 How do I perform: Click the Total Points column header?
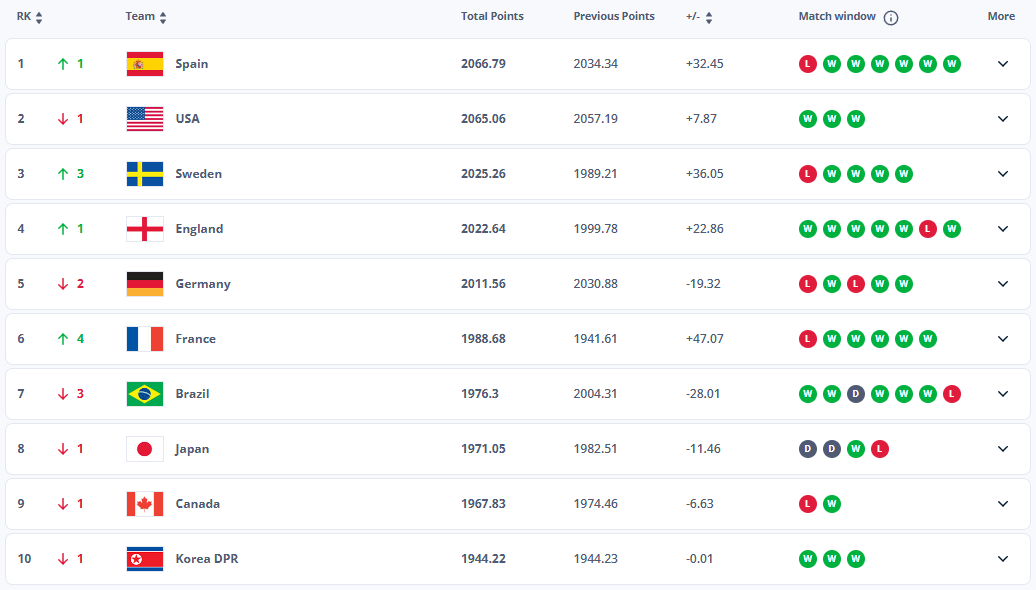(492, 17)
